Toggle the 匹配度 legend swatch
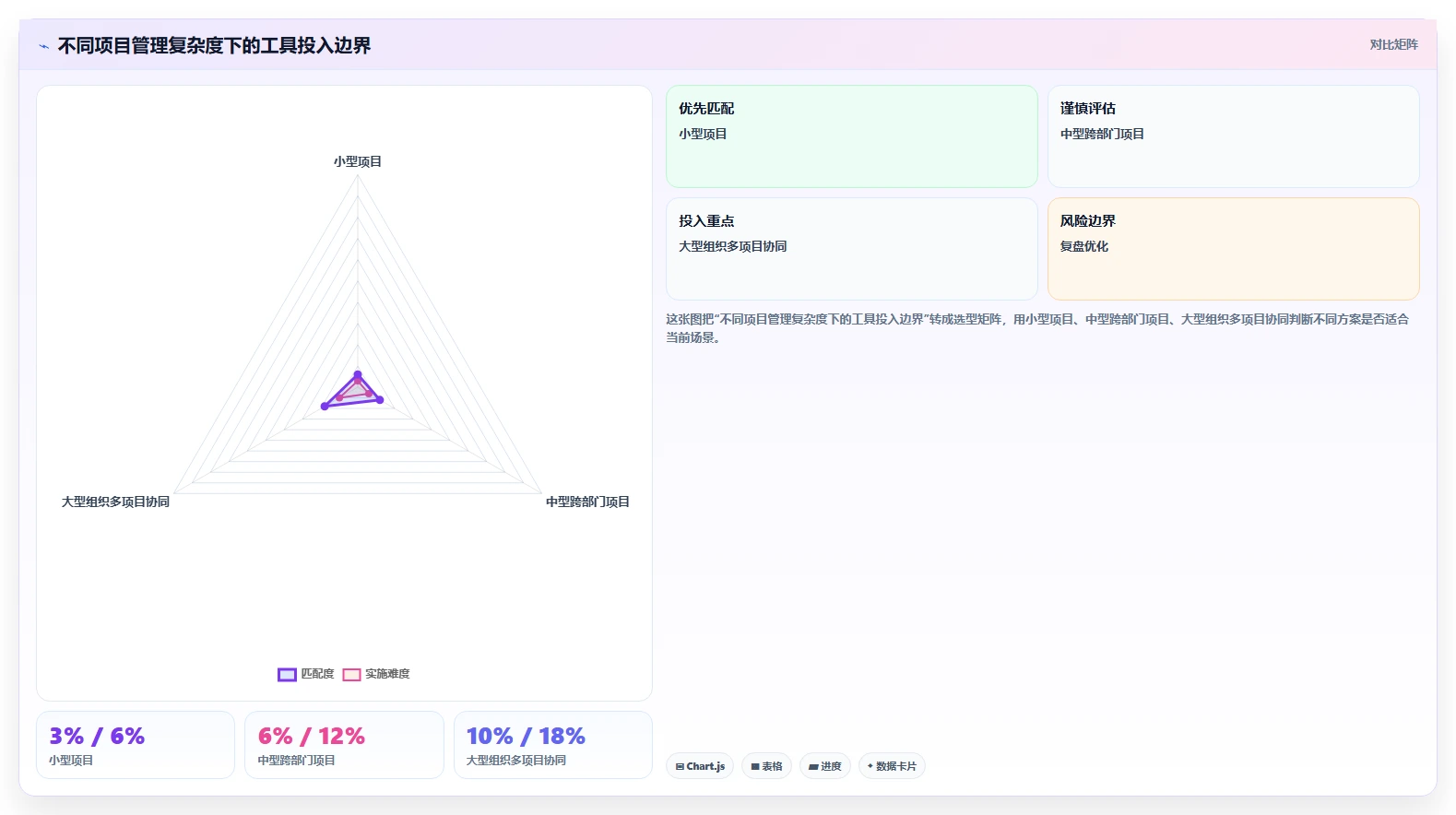The image size is (1456, 815). click(x=287, y=674)
